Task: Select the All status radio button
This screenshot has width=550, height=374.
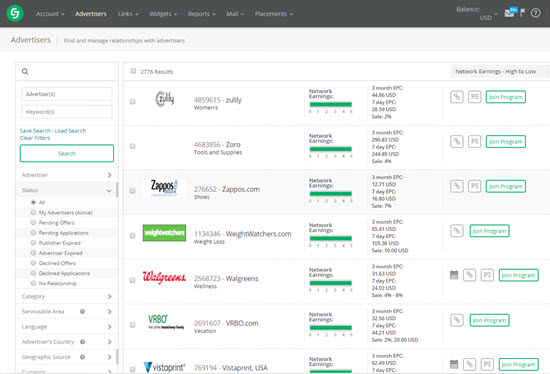Action: [x=33, y=202]
